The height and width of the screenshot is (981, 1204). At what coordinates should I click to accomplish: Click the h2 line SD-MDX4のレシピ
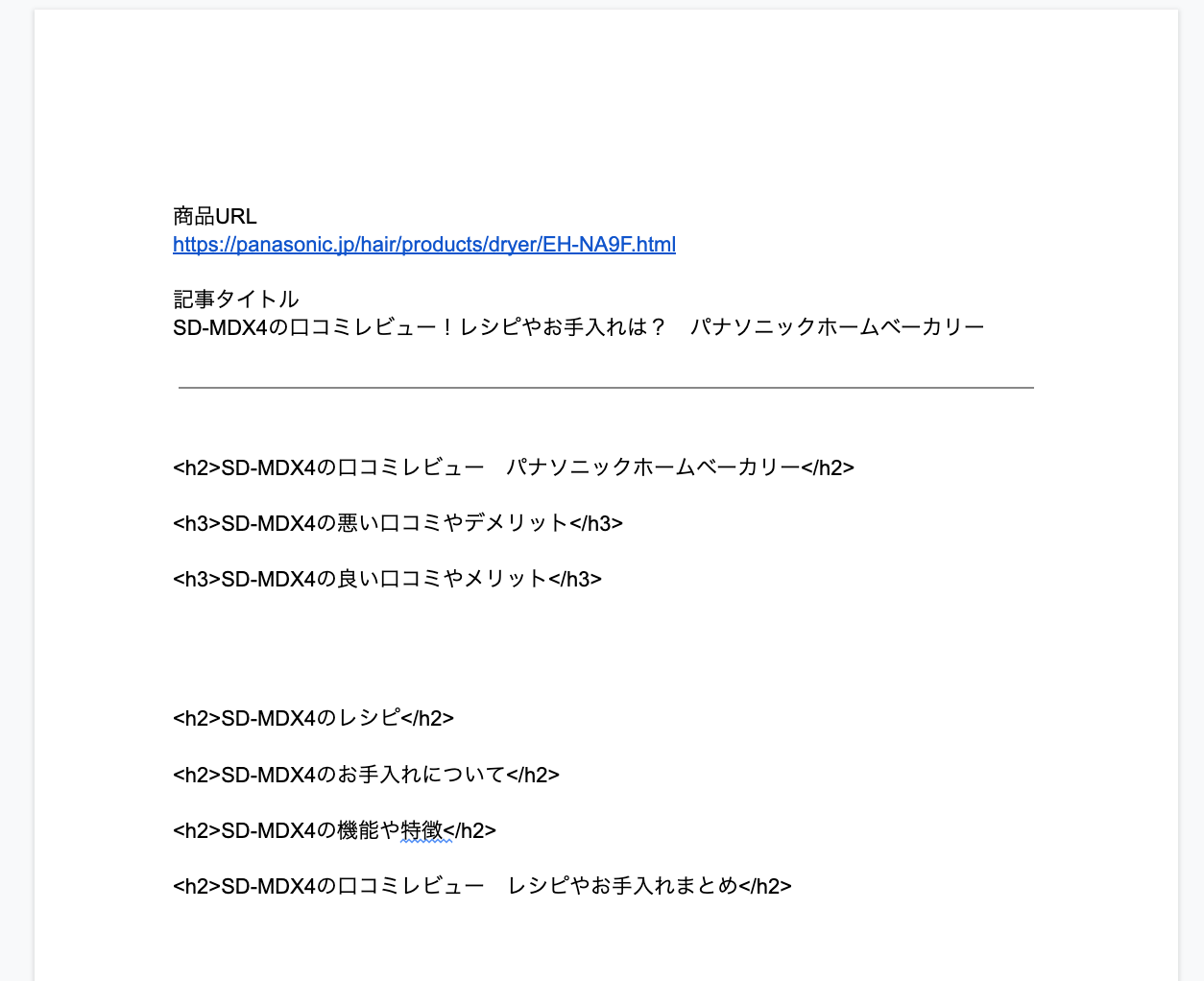point(313,718)
